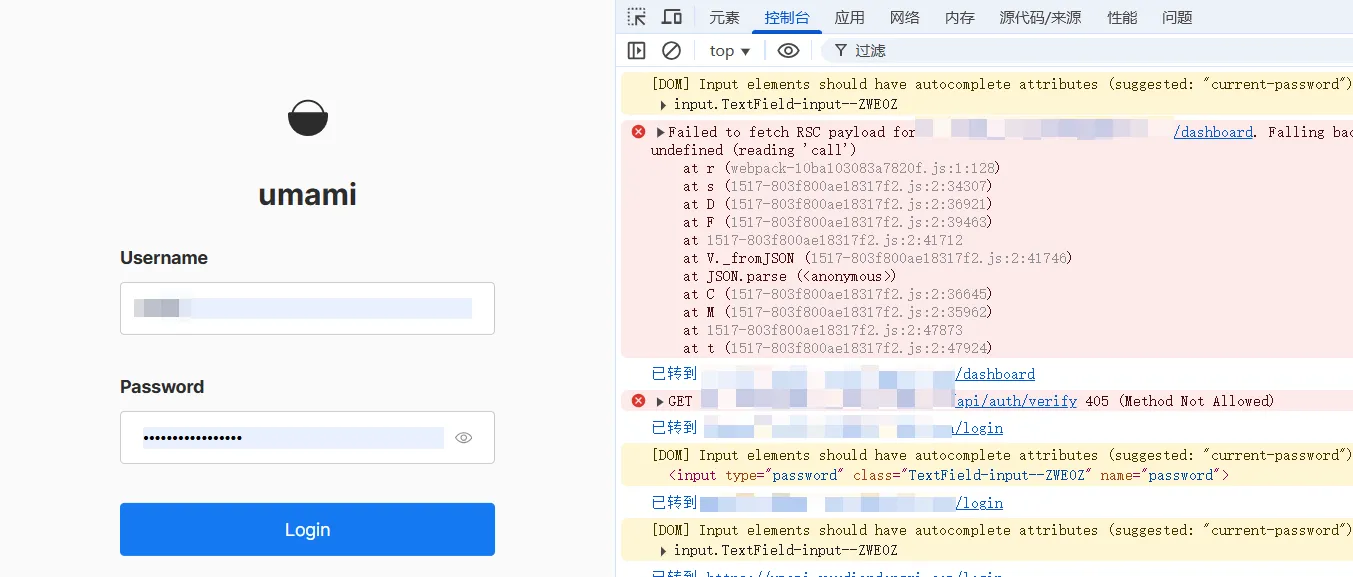Expand the Failed to fetch RSC payload error
Screen dimensions: 1353x577
click(659, 131)
